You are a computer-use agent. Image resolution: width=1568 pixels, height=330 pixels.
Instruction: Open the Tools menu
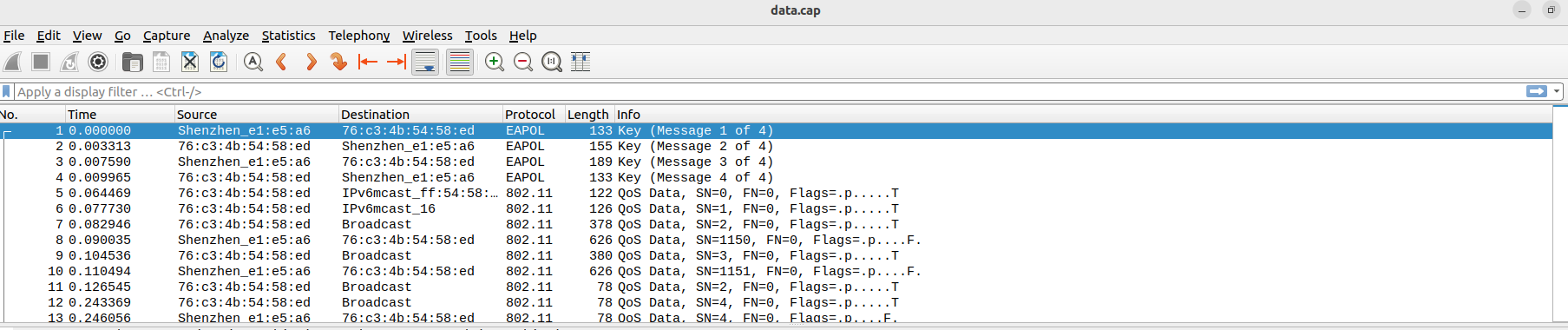tap(481, 36)
